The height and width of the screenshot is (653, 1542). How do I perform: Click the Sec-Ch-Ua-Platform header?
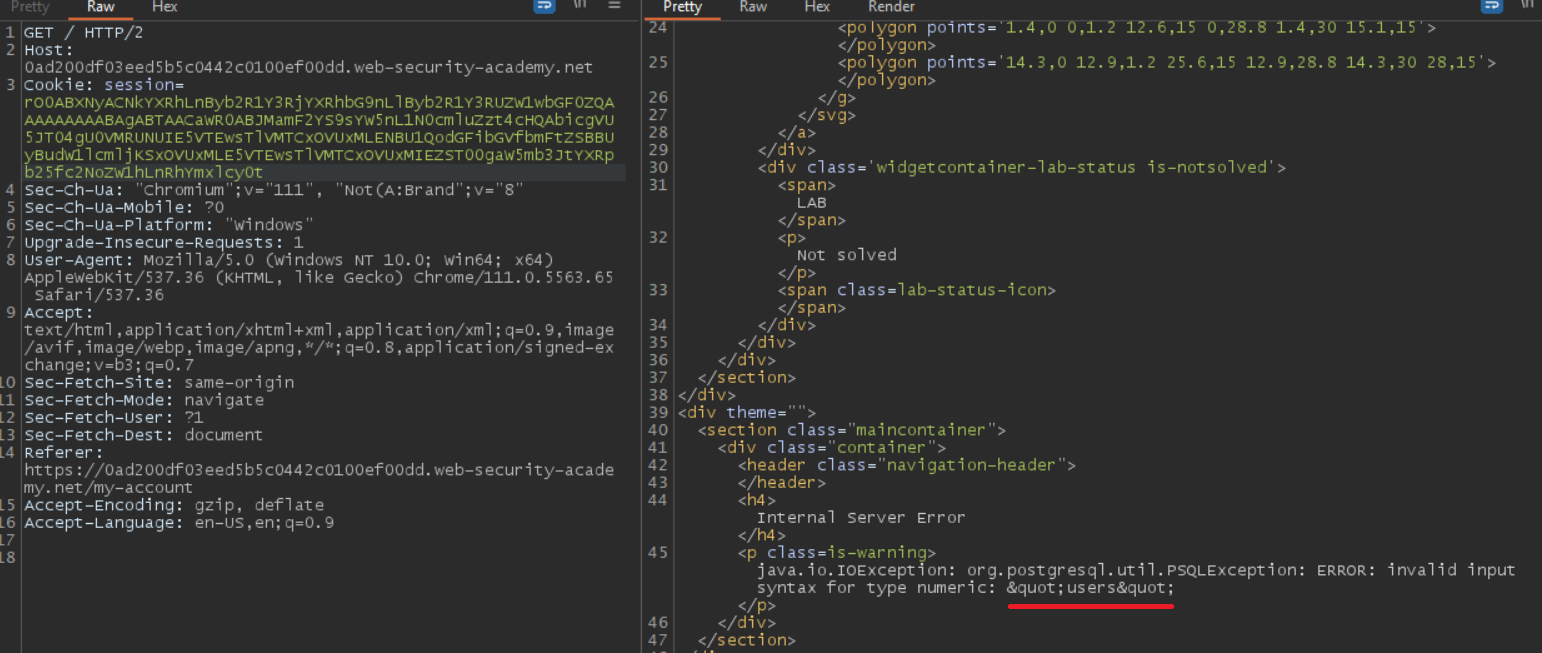pos(169,225)
